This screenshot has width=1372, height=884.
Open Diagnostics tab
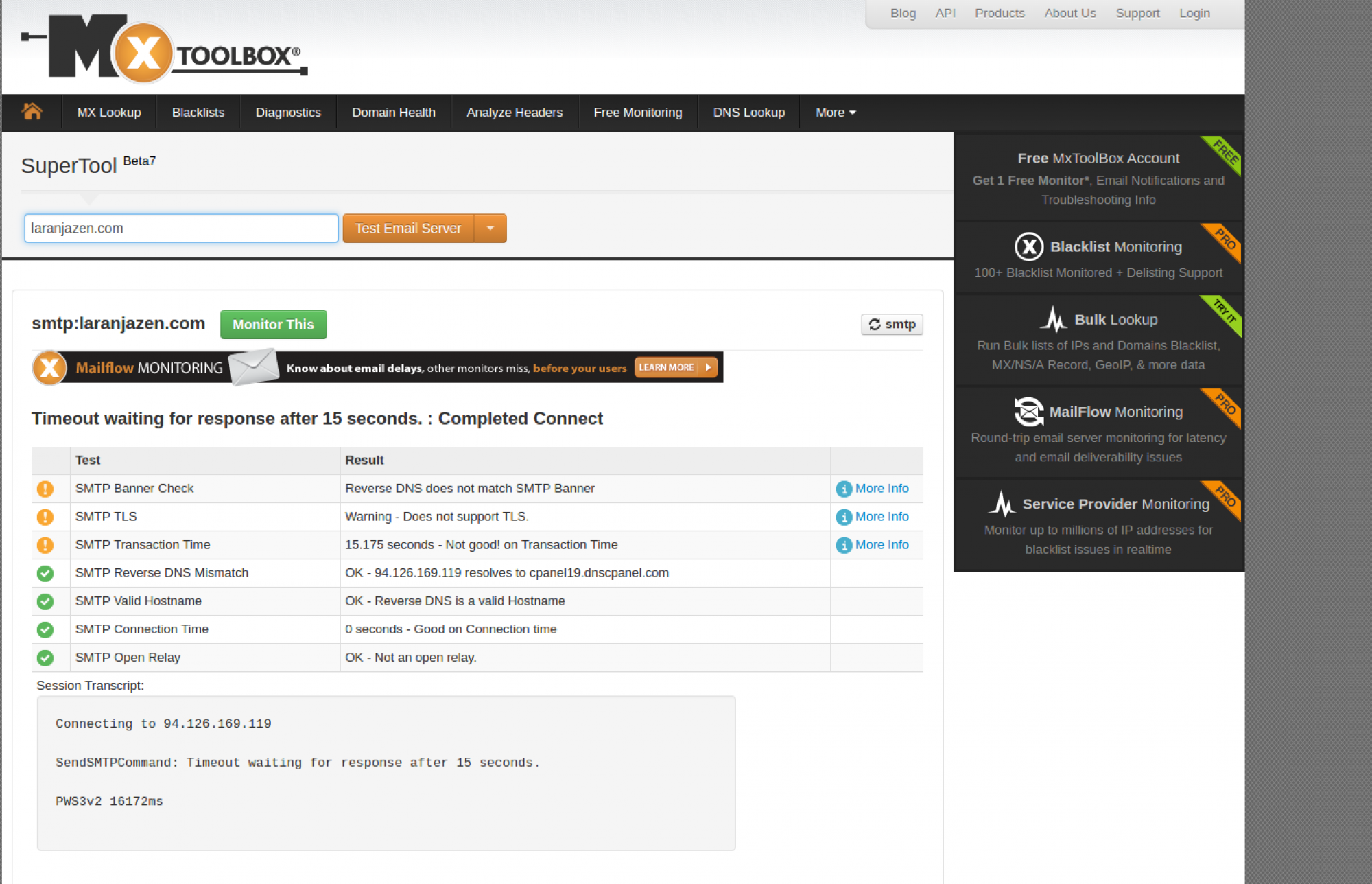(288, 113)
